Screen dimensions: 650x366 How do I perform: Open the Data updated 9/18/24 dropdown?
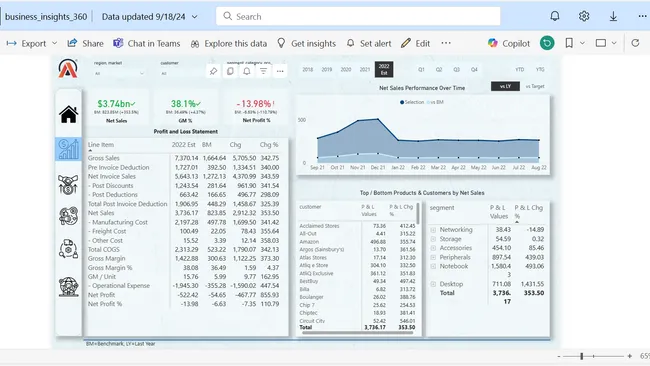150,17
